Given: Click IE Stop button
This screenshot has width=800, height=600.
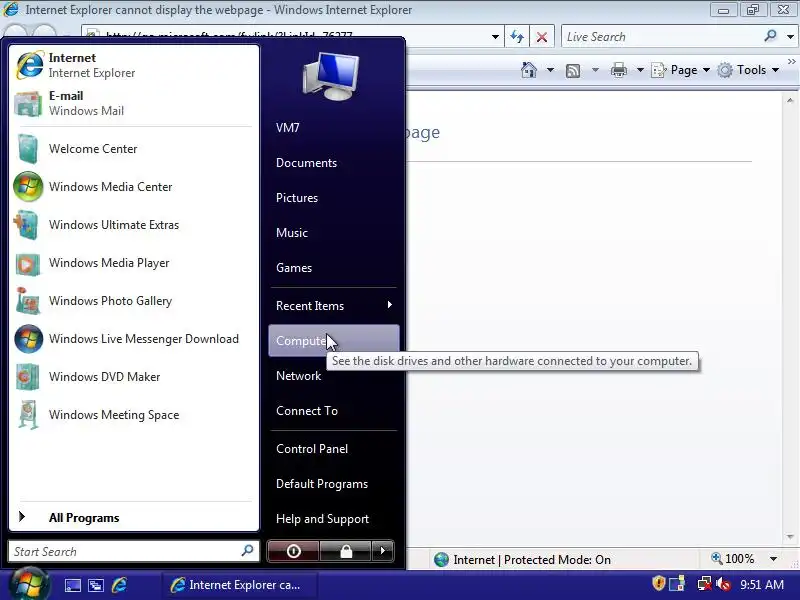Looking at the screenshot, I should pyautogui.click(x=542, y=37).
